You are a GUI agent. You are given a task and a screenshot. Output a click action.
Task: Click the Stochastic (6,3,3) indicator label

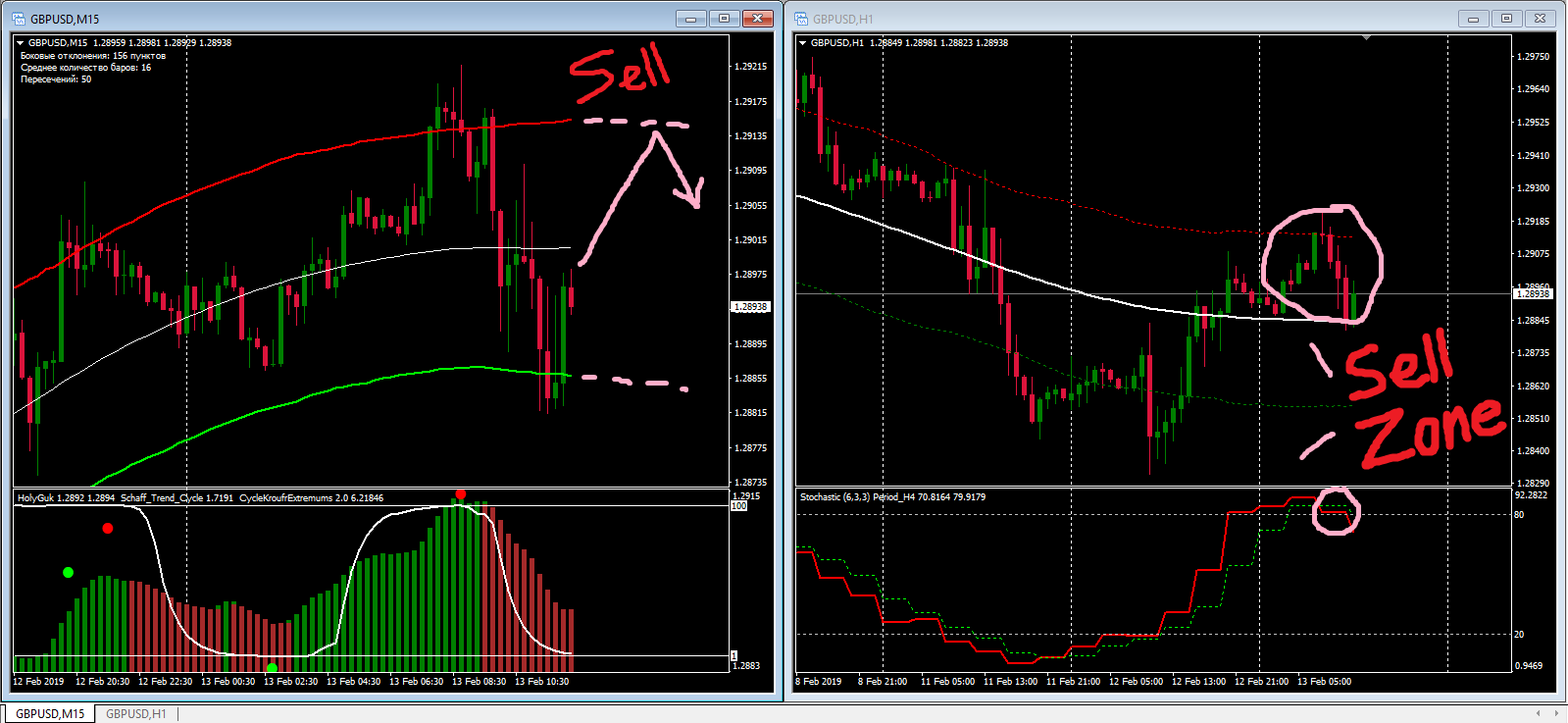[x=892, y=497]
